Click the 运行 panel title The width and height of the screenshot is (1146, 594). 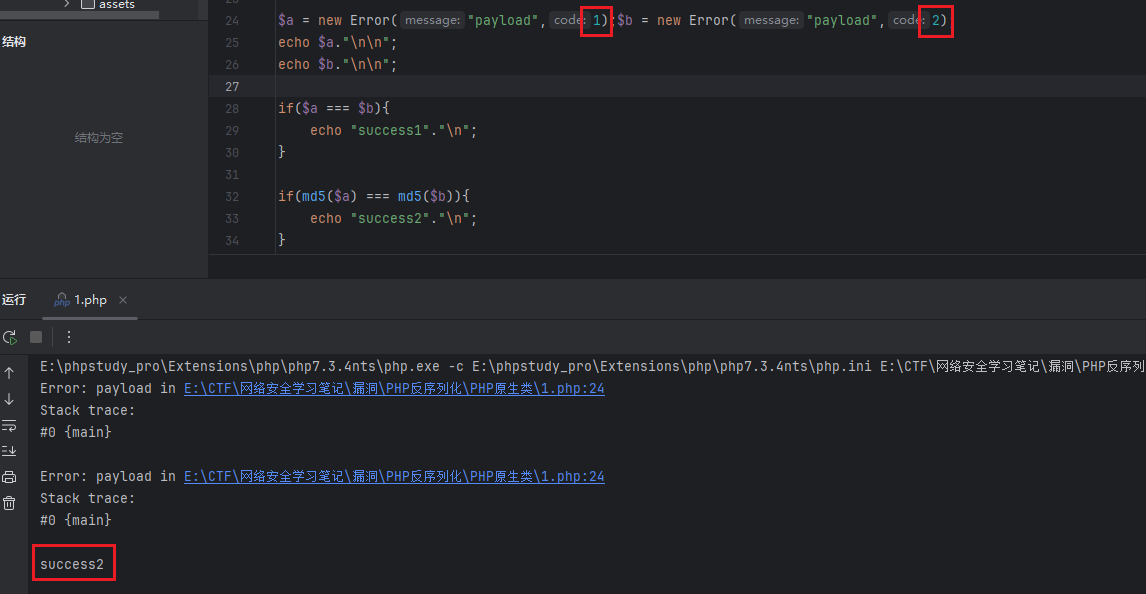pyautogui.click(x=14, y=300)
